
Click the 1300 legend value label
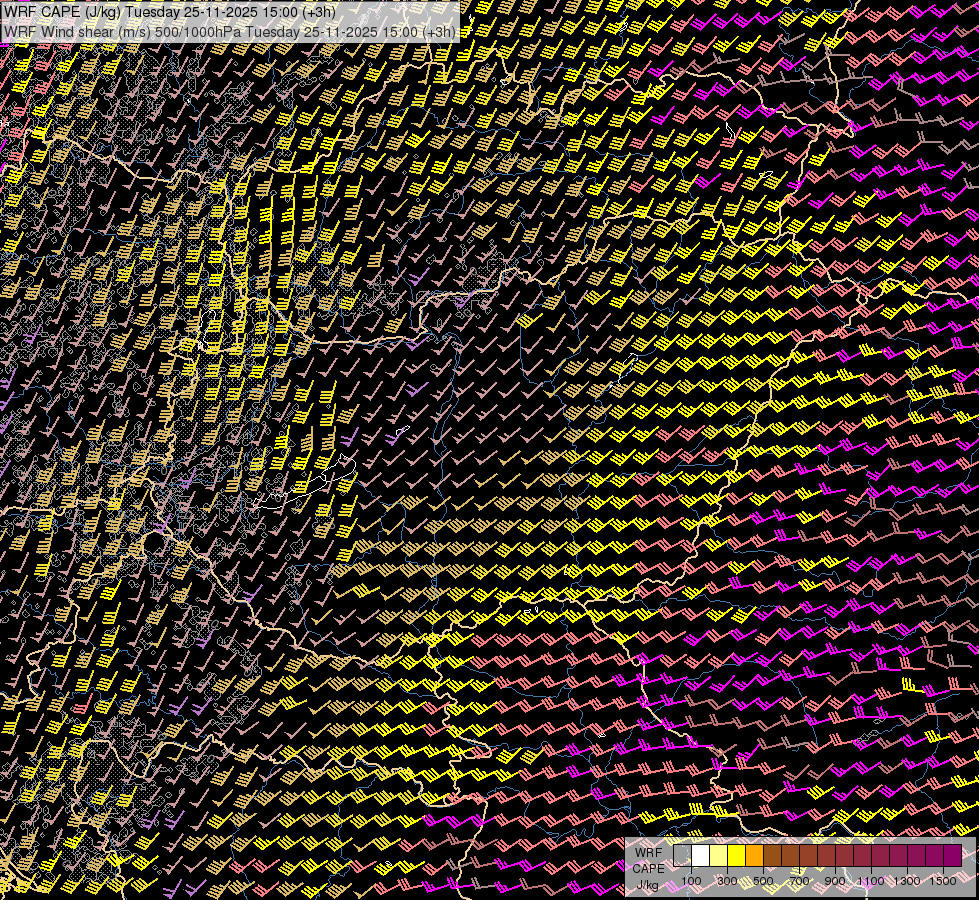[x=907, y=881]
